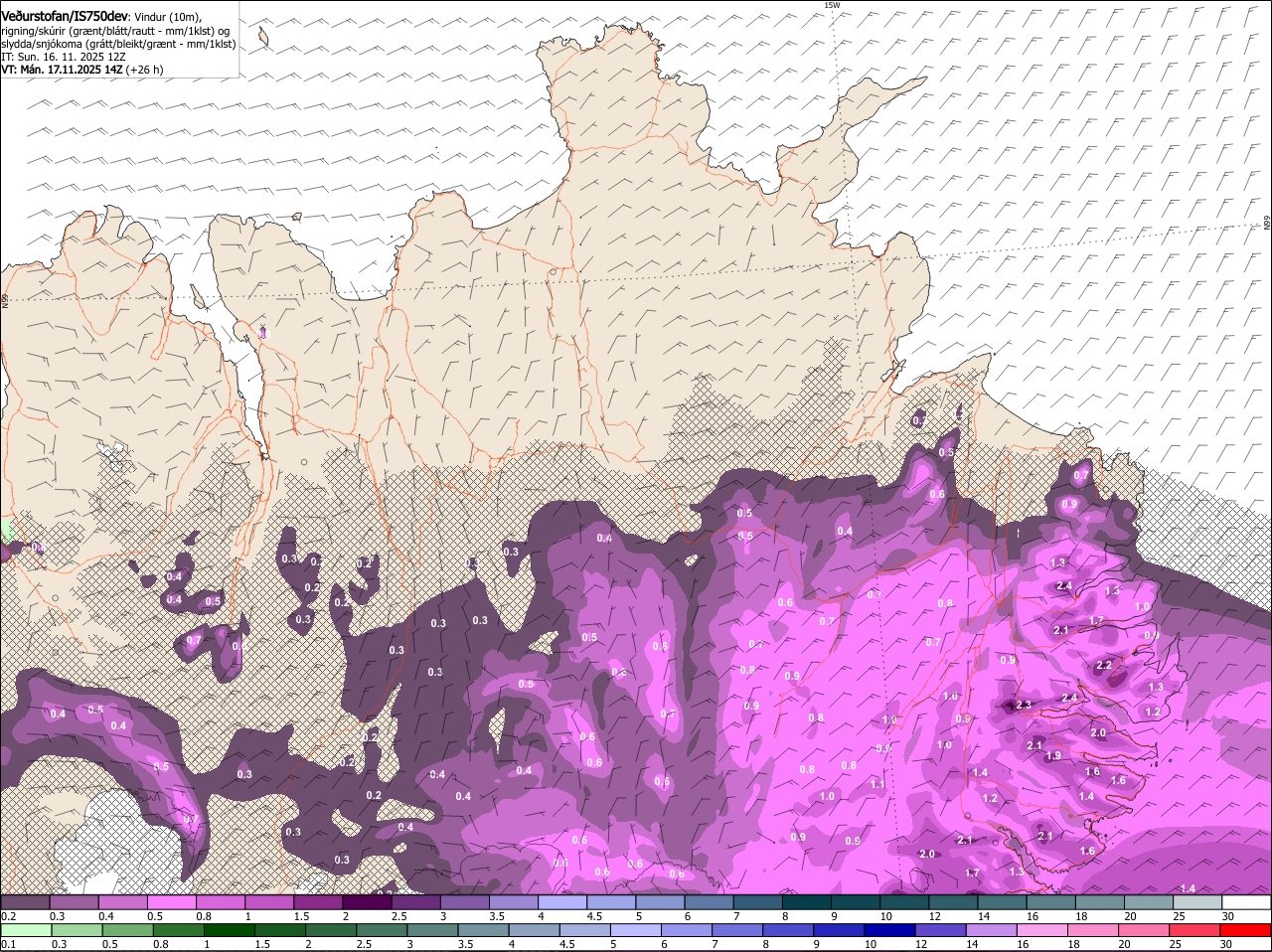Click the dusky purple swatch labeled 0.2
The width and height of the screenshot is (1272, 952).
pyautogui.click(x=25, y=902)
